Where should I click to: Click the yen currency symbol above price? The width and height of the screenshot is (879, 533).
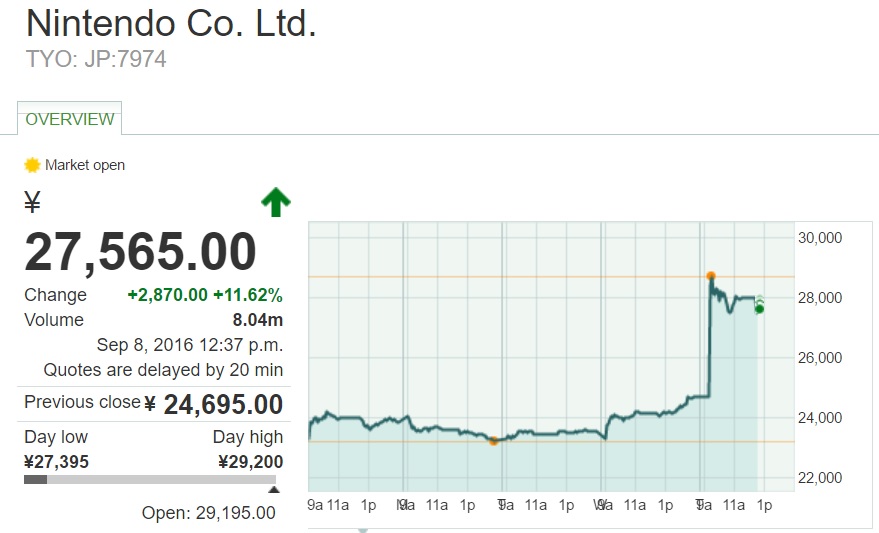click(33, 202)
